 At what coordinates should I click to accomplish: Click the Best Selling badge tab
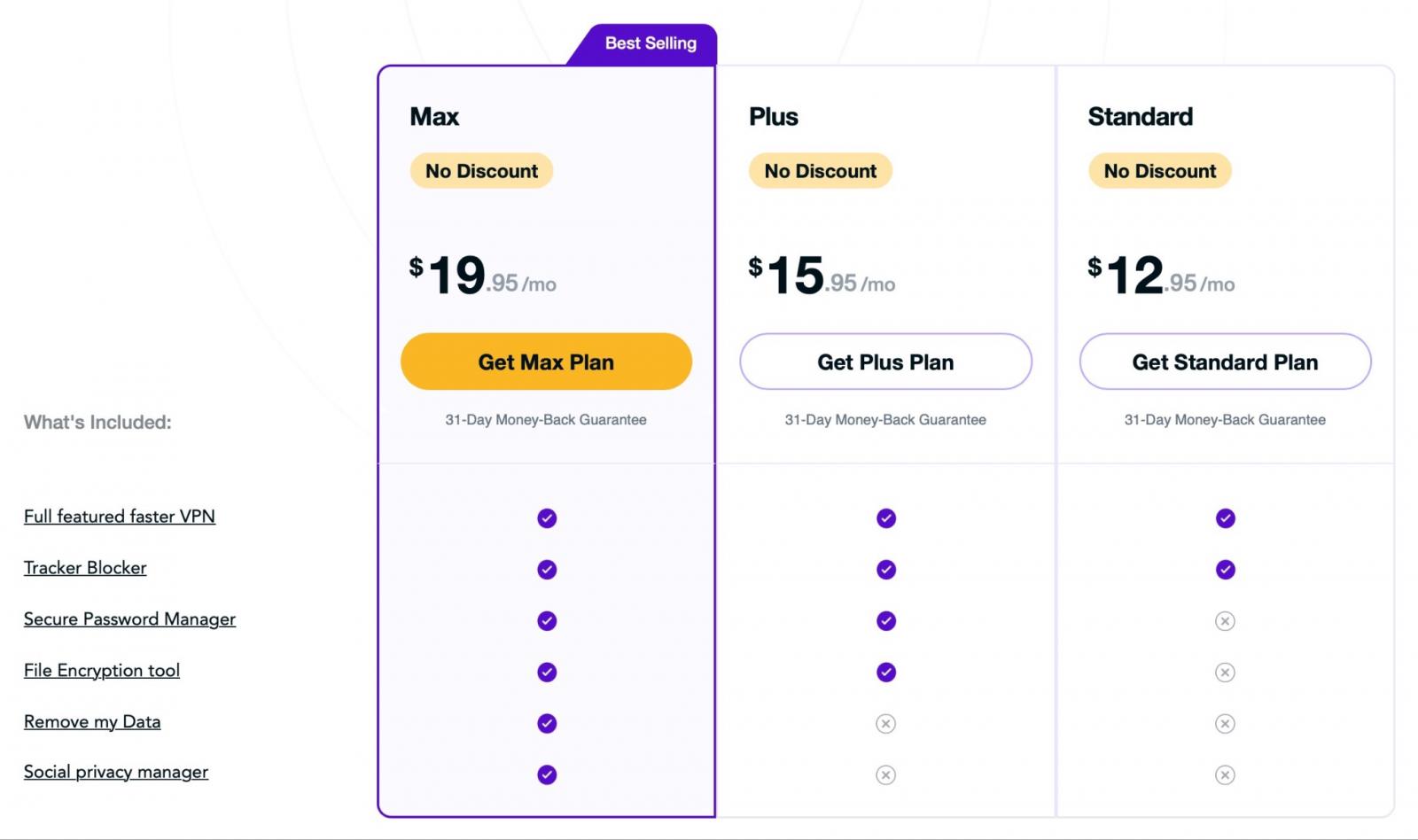(x=650, y=43)
